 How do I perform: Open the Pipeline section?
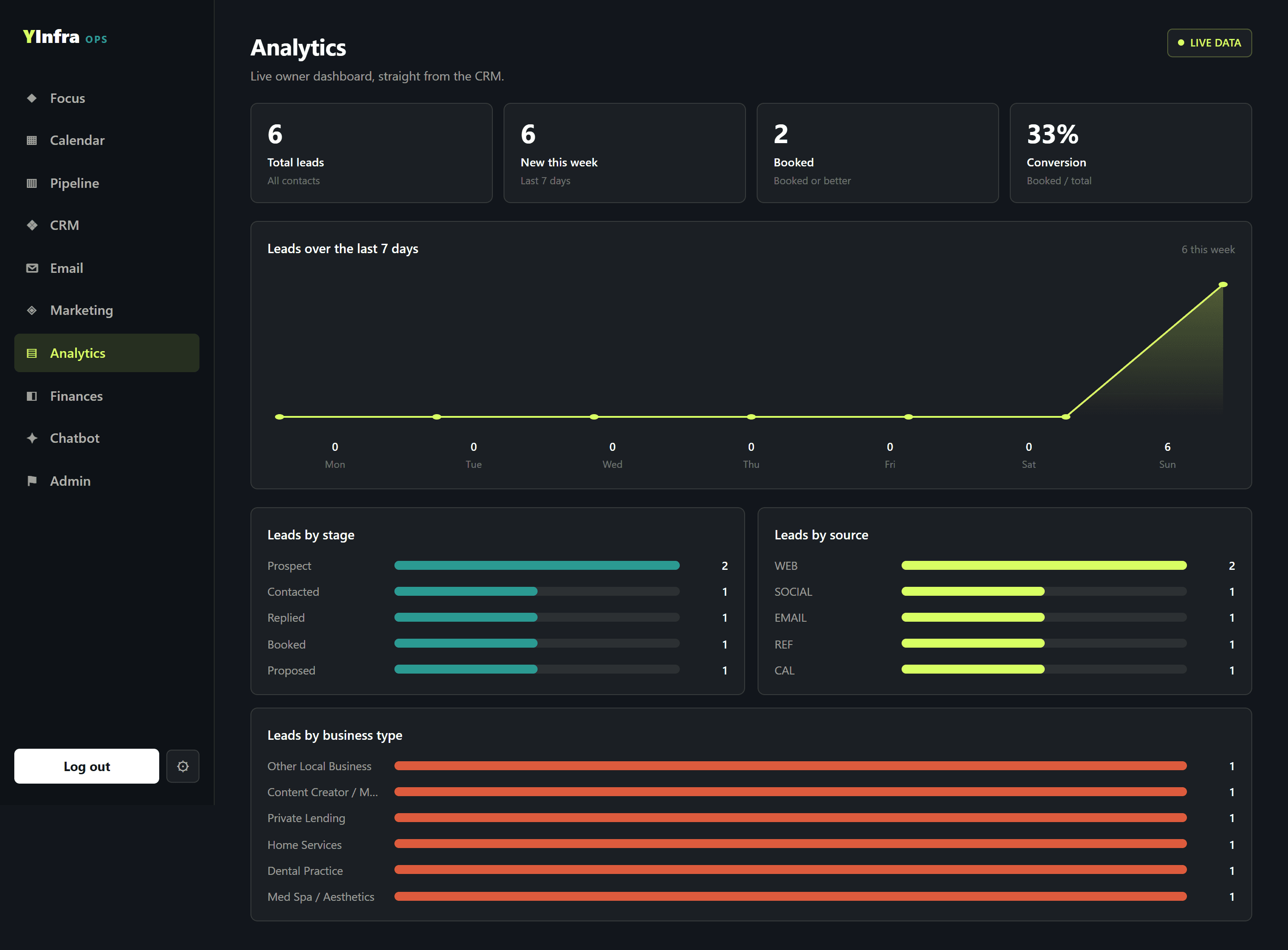[x=107, y=183]
